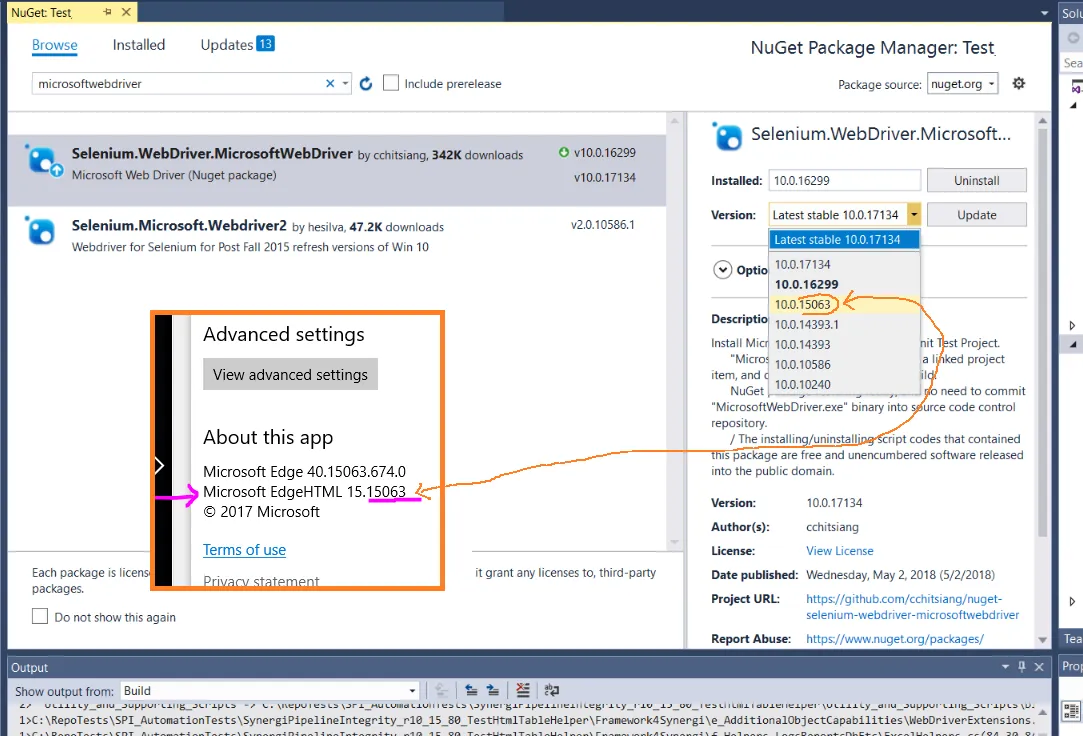Click green installed indicator beside v10.0.16299
This screenshot has height=736, width=1083.
564,153
